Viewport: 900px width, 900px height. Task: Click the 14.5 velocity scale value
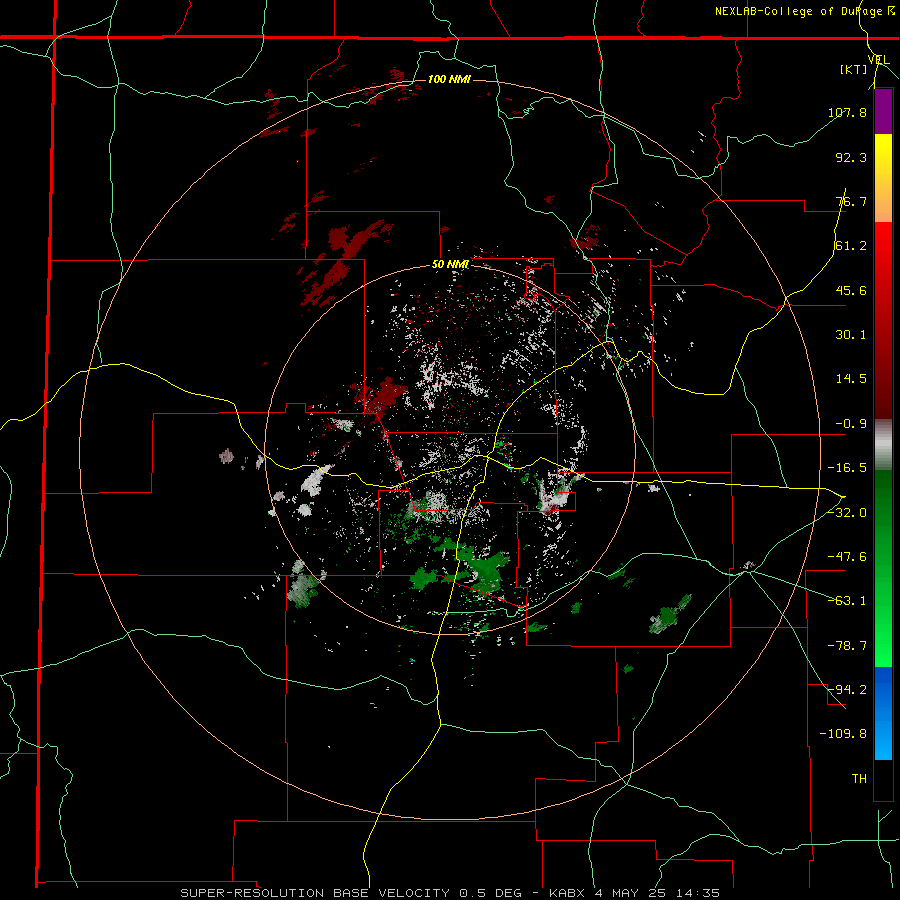(x=851, y=379)
